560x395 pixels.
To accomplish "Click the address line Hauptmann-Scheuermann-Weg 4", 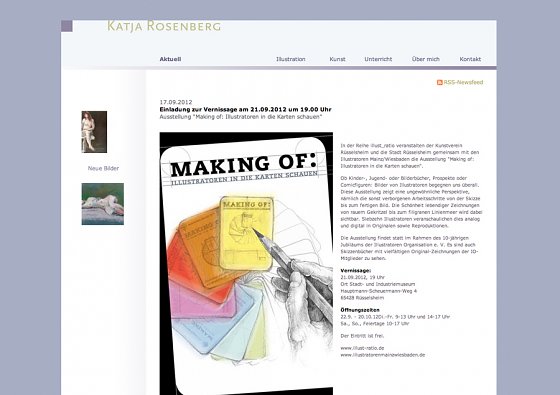I will [x=379, y=291].
